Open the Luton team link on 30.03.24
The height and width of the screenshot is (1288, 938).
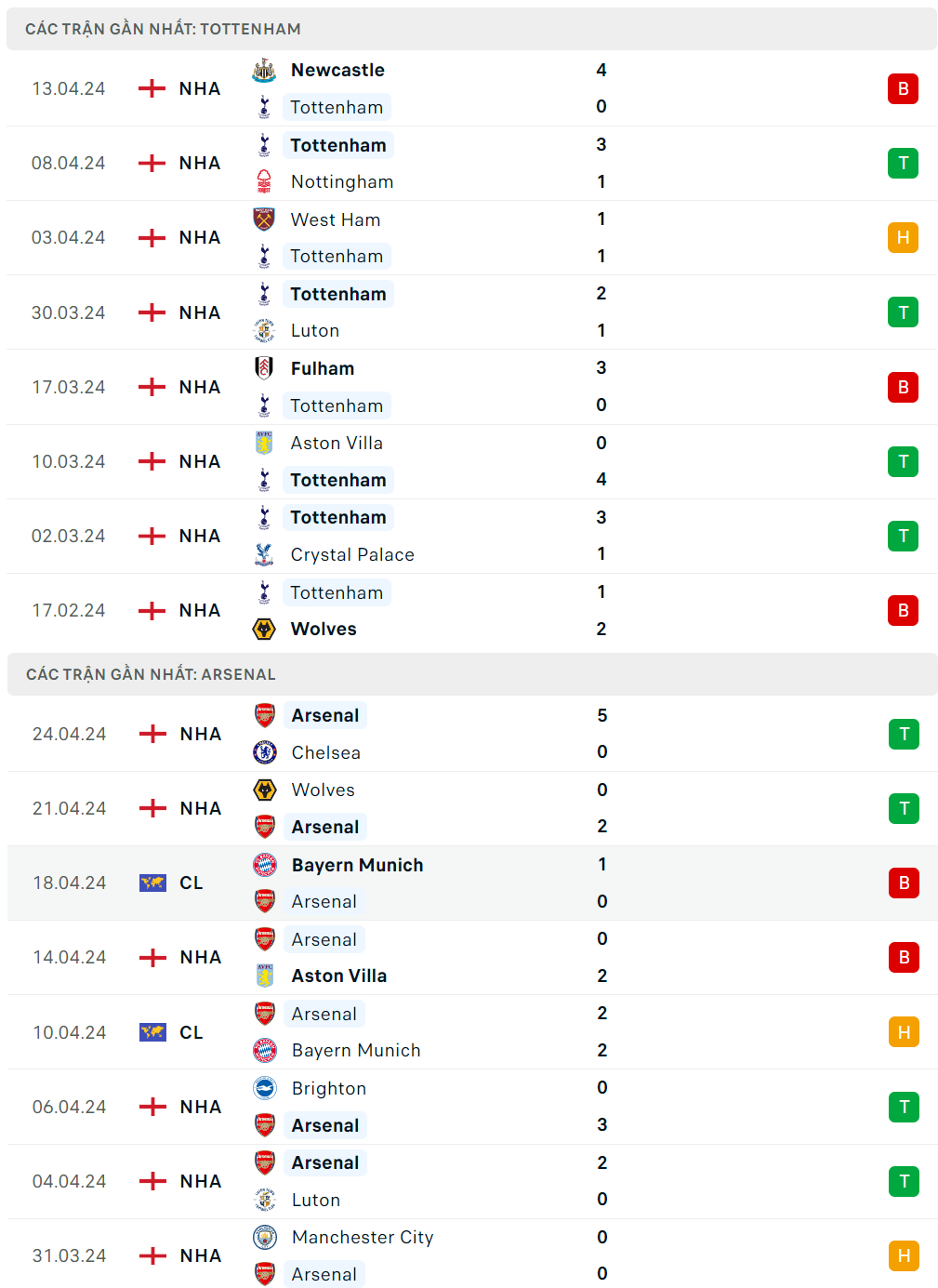(x=315, y=330)
